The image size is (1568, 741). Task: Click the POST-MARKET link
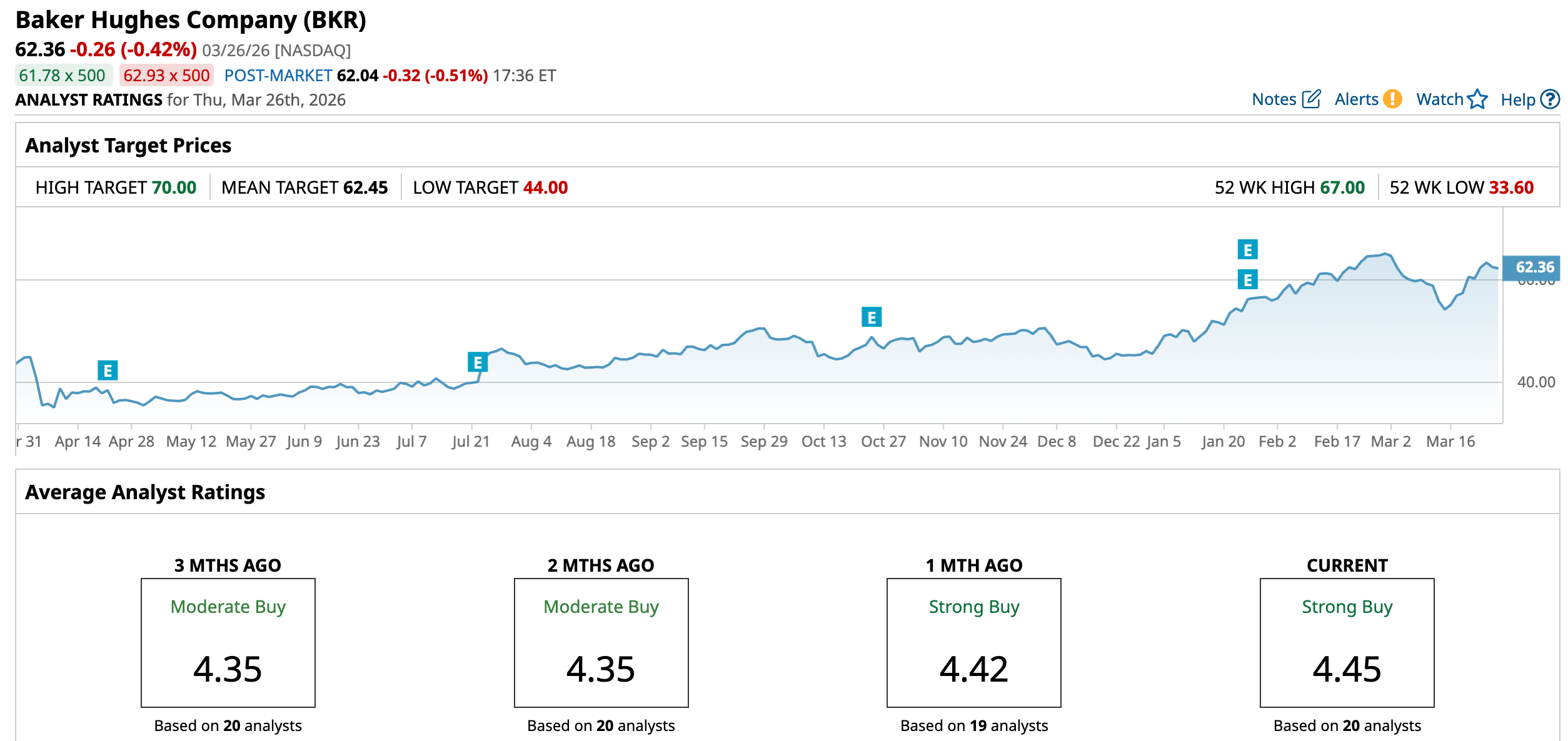[x=278, y=76]
